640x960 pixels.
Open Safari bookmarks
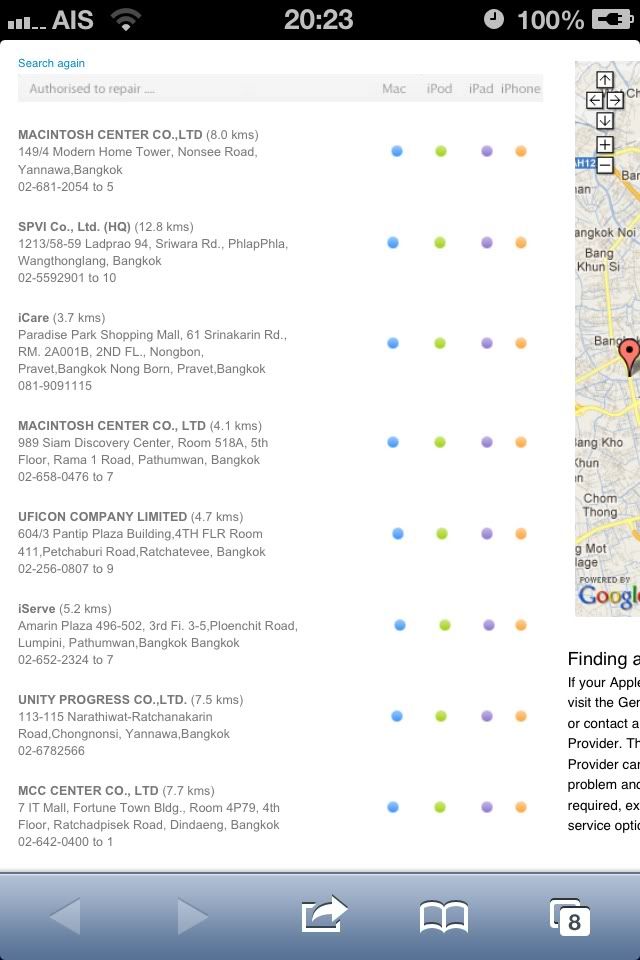443,915
